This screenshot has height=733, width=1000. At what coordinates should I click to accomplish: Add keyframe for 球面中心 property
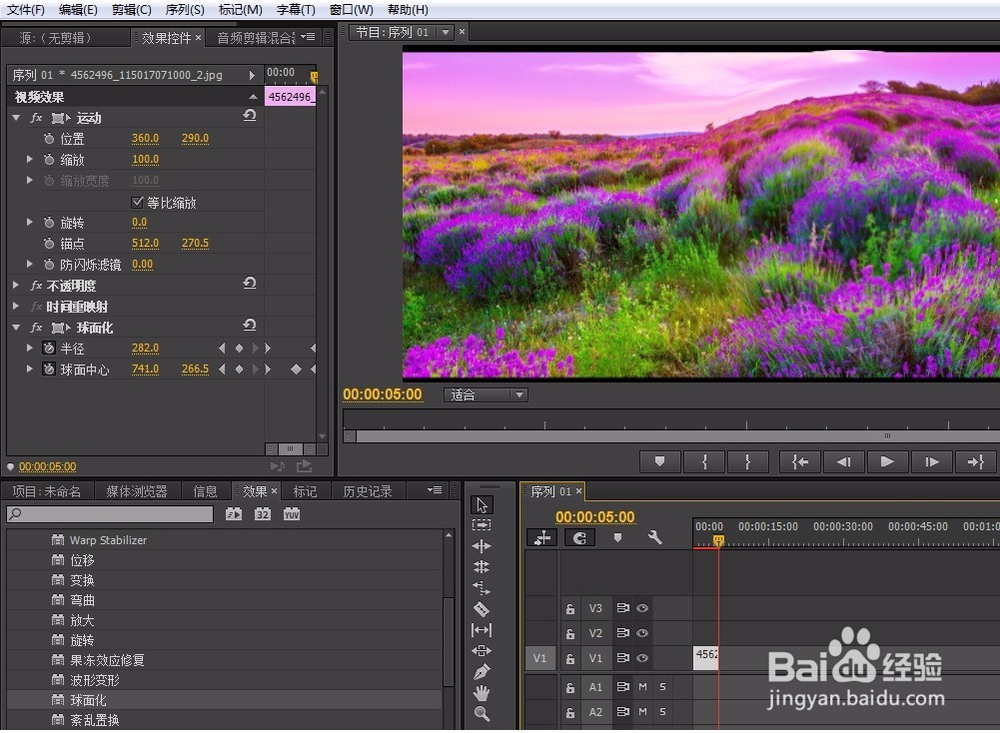(239, 369)
